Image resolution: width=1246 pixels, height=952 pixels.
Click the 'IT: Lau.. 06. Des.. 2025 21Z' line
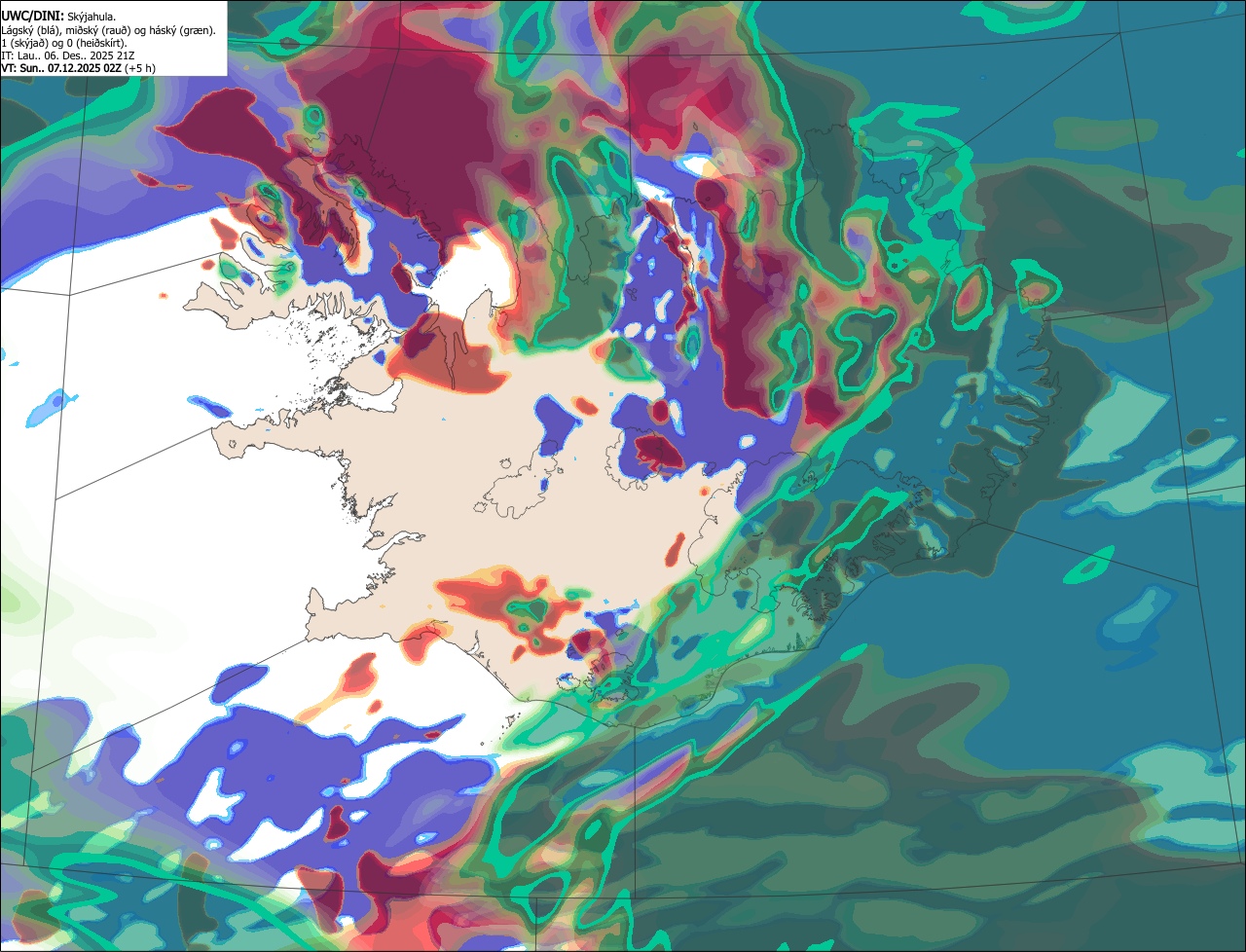coord(68,55)
